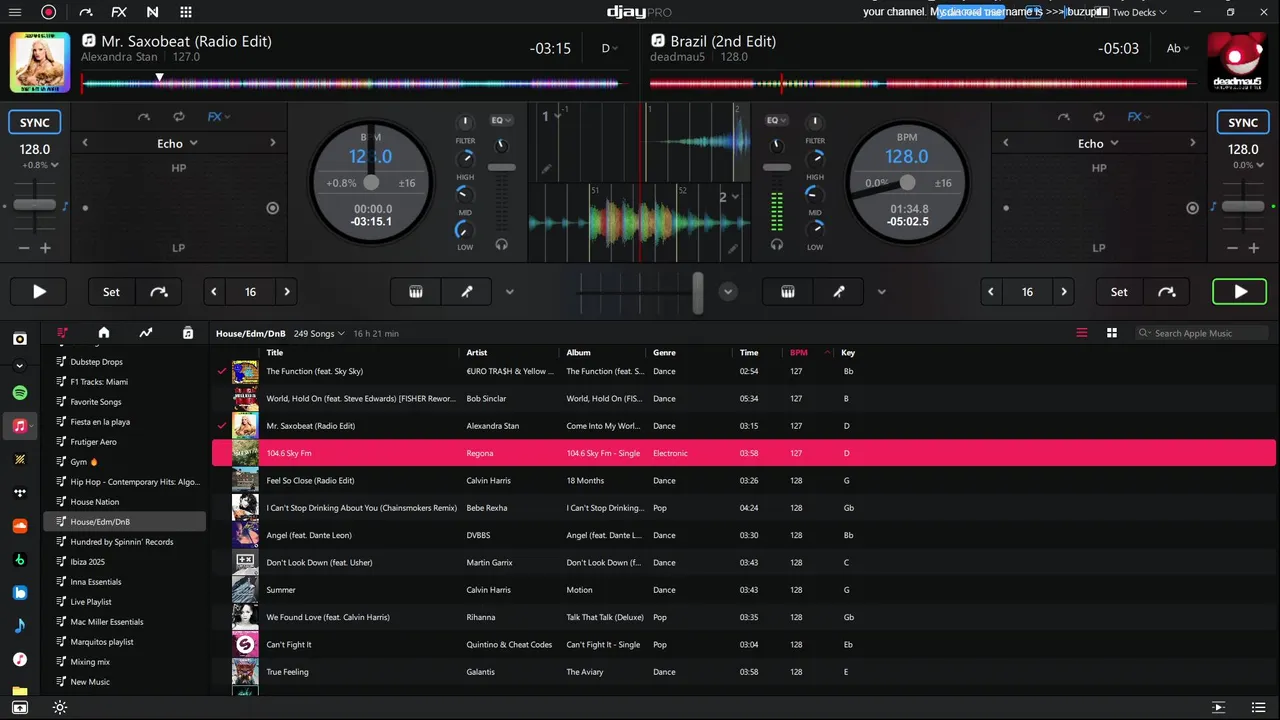
Task: Sort library by BPM column header
Action: (799, 352)
